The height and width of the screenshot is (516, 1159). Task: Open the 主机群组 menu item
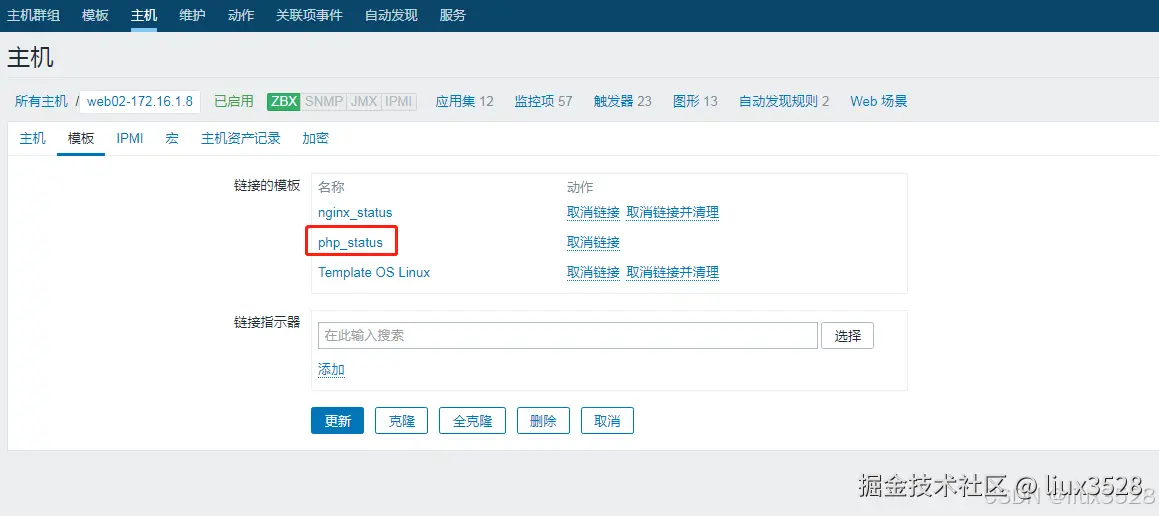tap(33, 15)
